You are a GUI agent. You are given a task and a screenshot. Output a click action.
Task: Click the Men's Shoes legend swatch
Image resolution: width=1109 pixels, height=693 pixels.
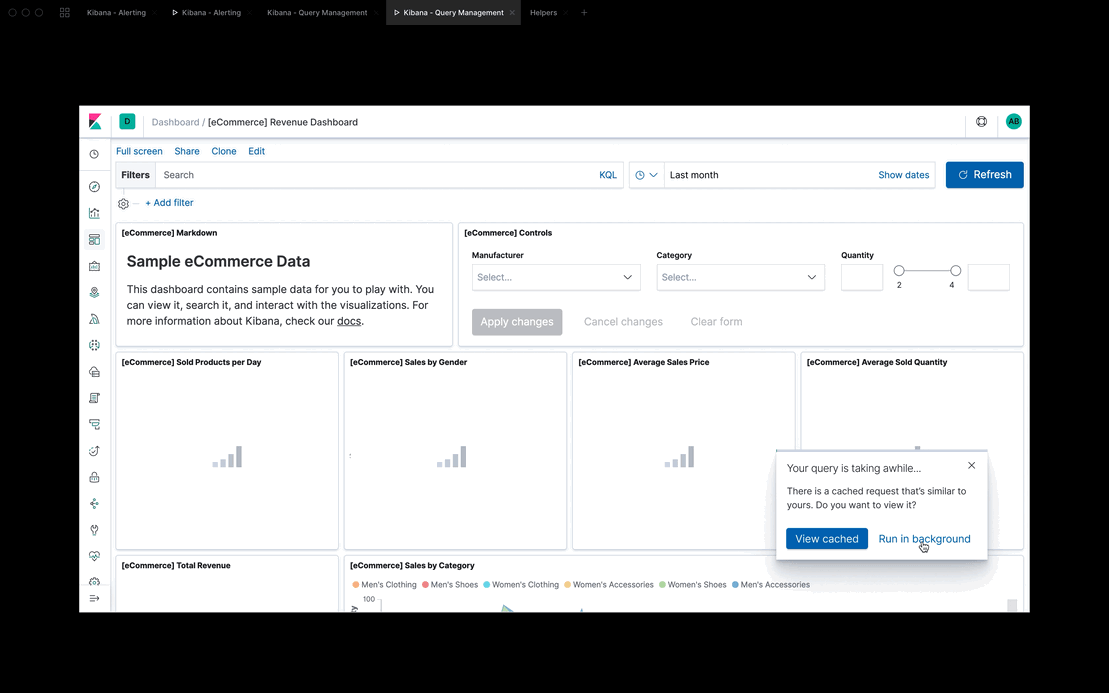pos(426,585)
